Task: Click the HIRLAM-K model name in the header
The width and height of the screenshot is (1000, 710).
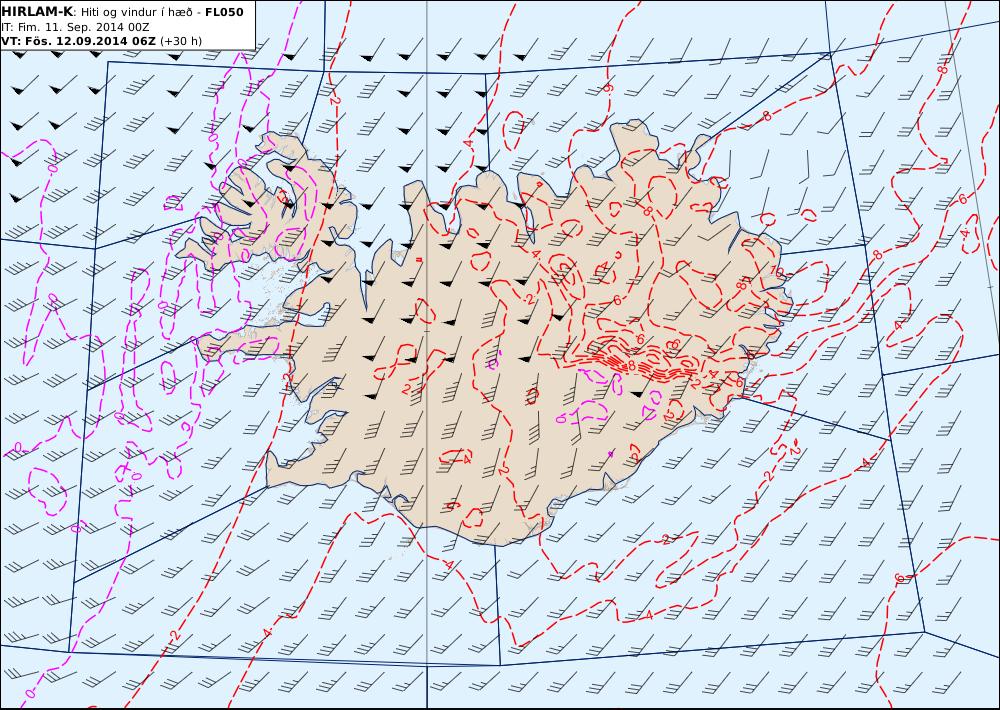Action: 37,12
